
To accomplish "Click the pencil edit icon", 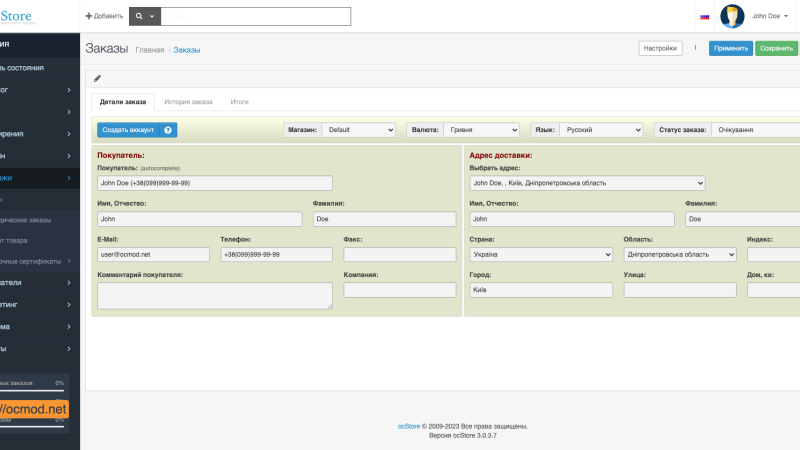I will pyautogui.click(x=97, y=78).
